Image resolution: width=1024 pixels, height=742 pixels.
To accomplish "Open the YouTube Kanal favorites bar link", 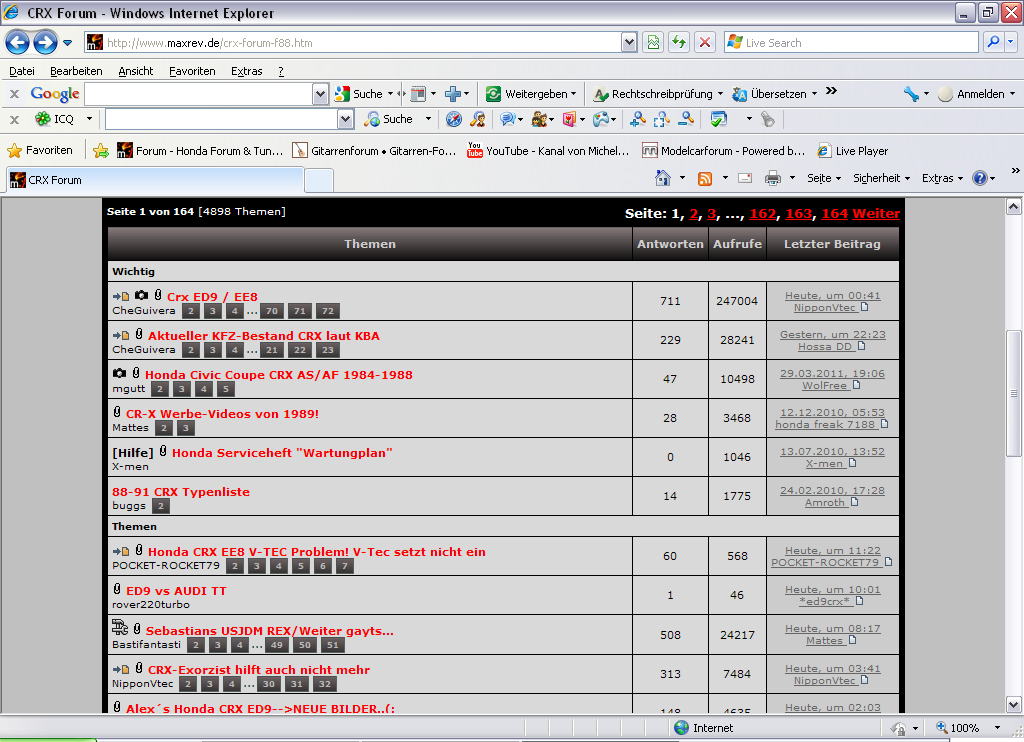I will tap(548, 151).
